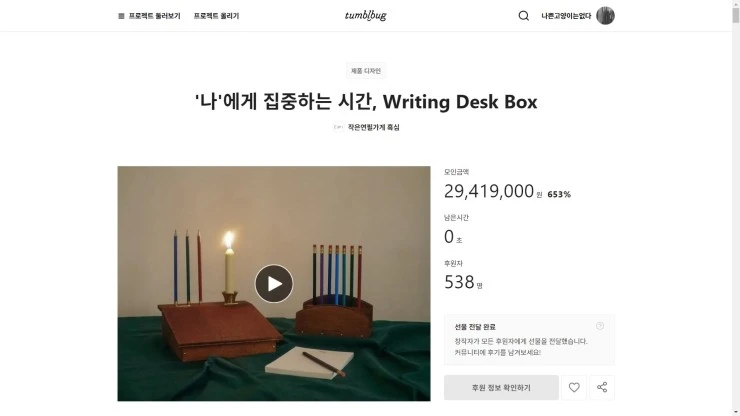This screenshot has height=416, width=740.
Task: Click the project video thumbnail image
Action: [274, 284]
